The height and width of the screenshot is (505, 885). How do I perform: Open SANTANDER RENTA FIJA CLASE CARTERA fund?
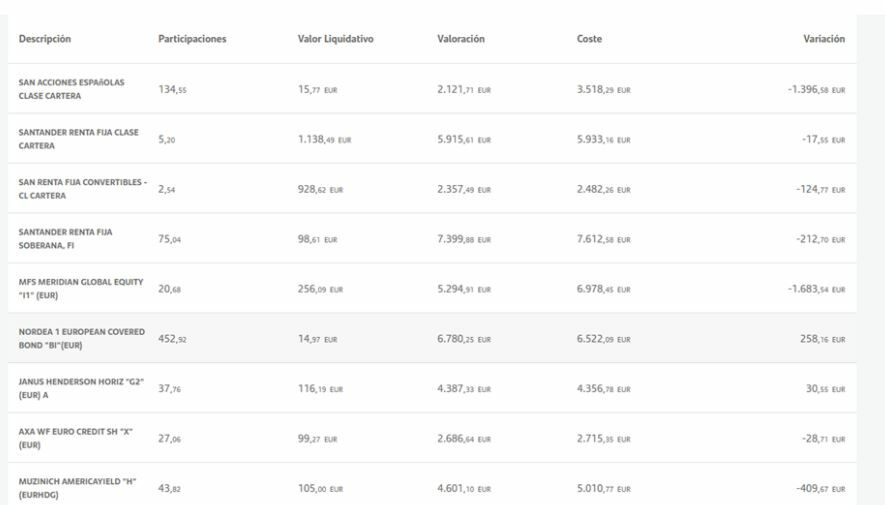[x=77, y=138]
